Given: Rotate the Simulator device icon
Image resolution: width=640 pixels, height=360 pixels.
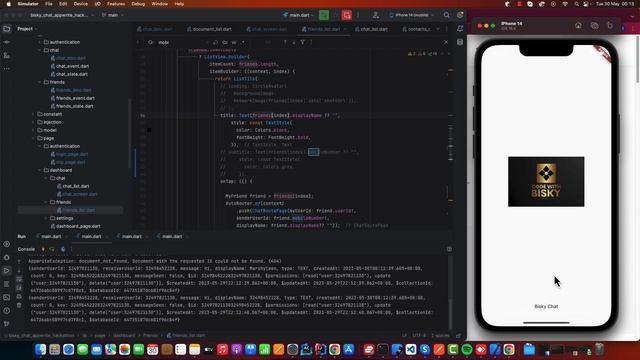Looking at the screenshot, I should [x=609, y=25].
